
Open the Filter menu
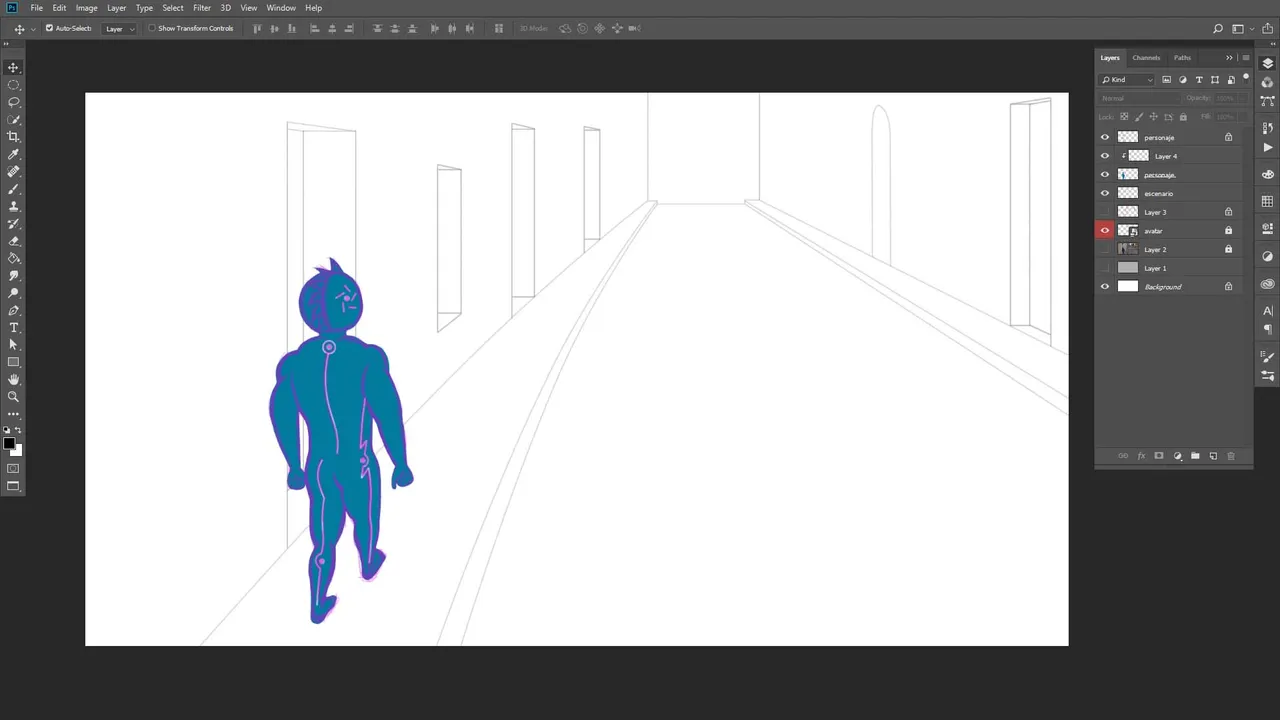tap(202, 8)
